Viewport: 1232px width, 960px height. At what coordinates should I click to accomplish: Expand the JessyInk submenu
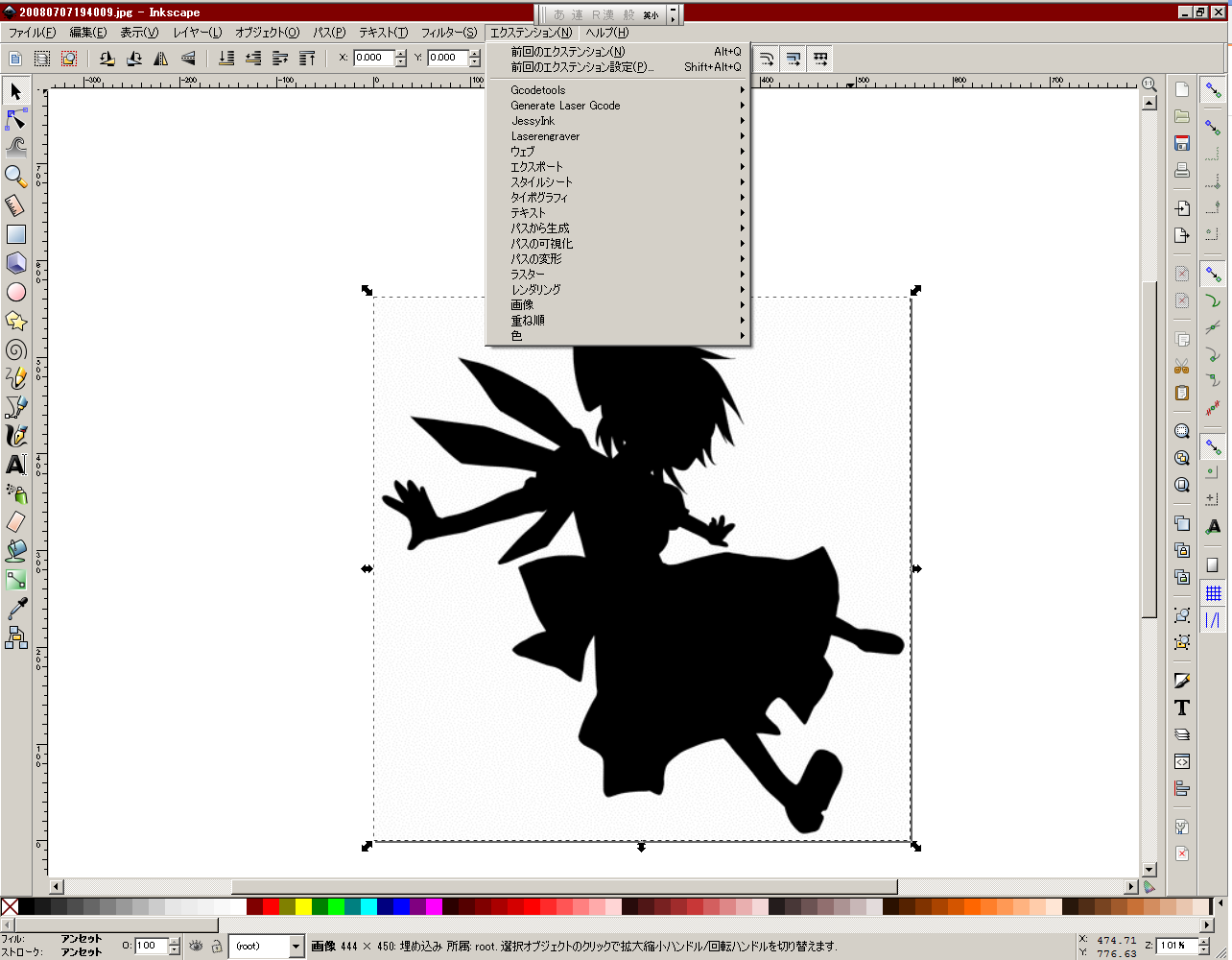(618, 121)
